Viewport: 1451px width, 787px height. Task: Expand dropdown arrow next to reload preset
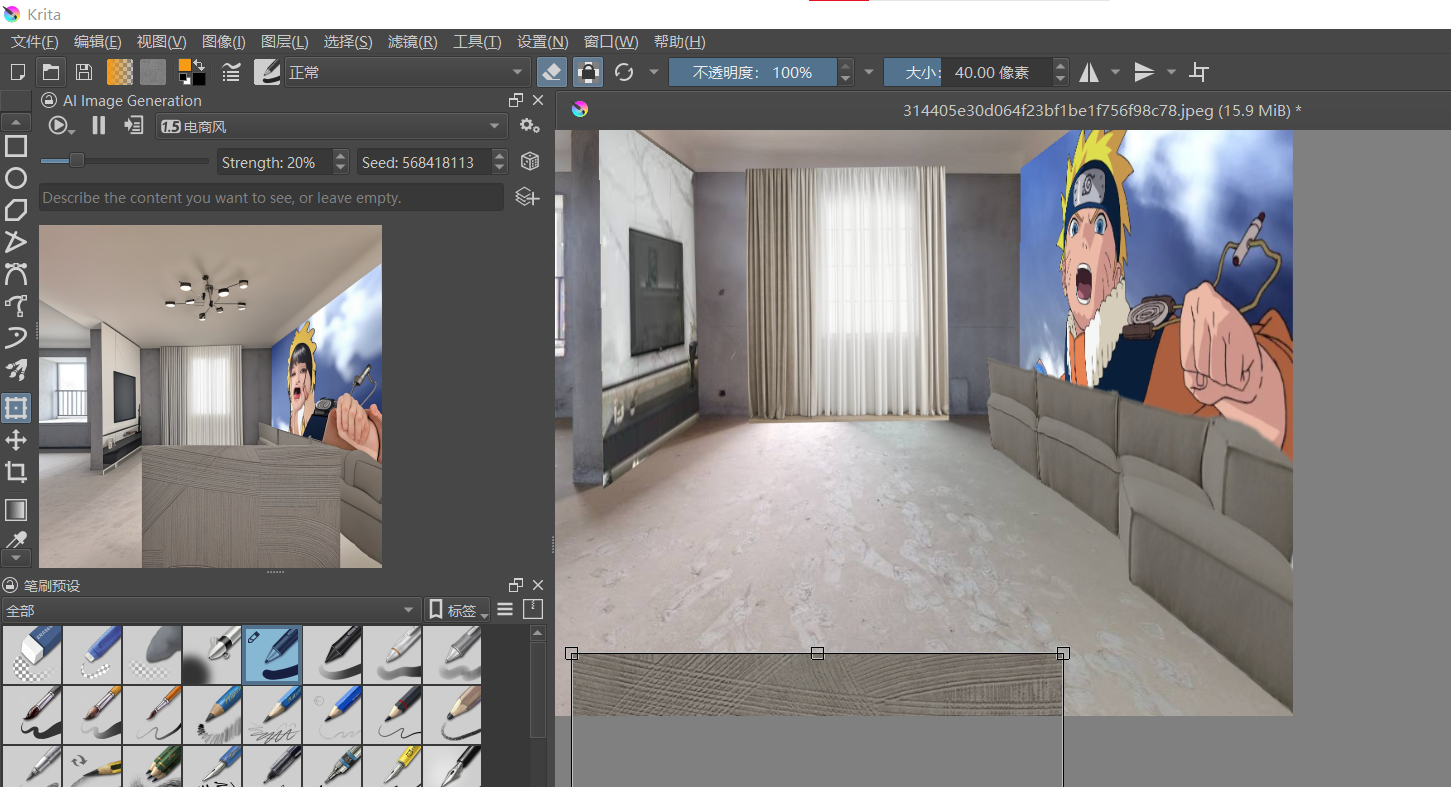tap(654, 72)
